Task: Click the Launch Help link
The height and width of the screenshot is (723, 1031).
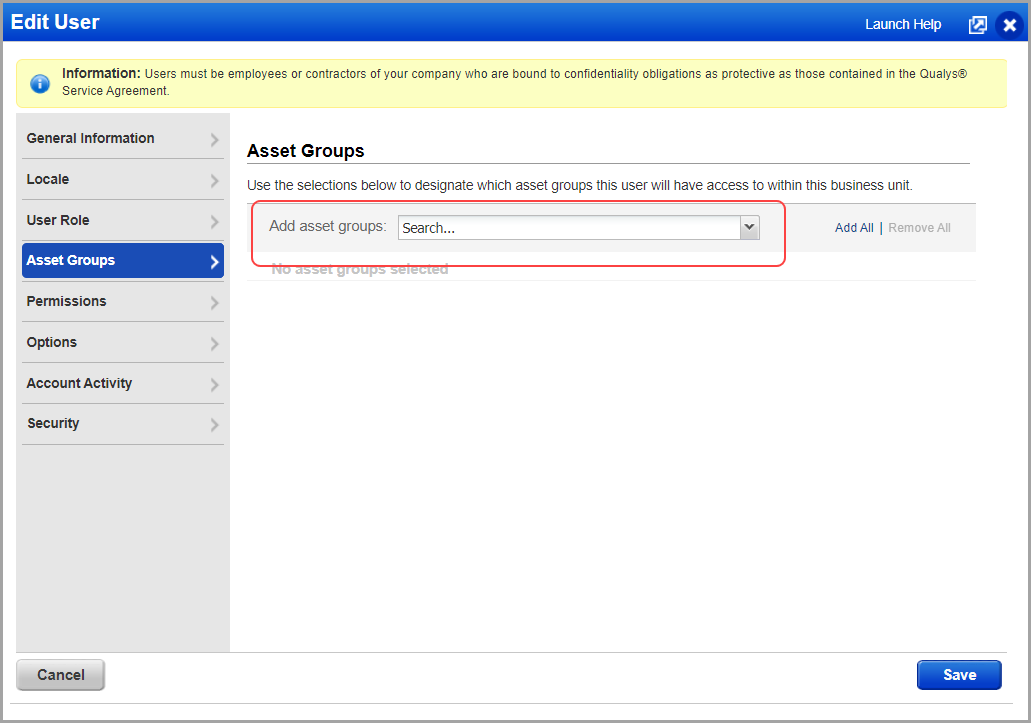Action: (x=902, y=25)
